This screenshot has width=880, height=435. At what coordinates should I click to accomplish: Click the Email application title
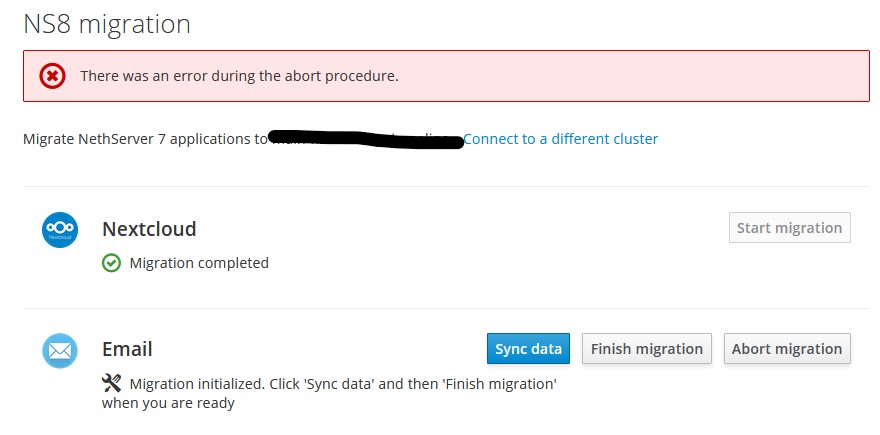click(x=127, y=349)
